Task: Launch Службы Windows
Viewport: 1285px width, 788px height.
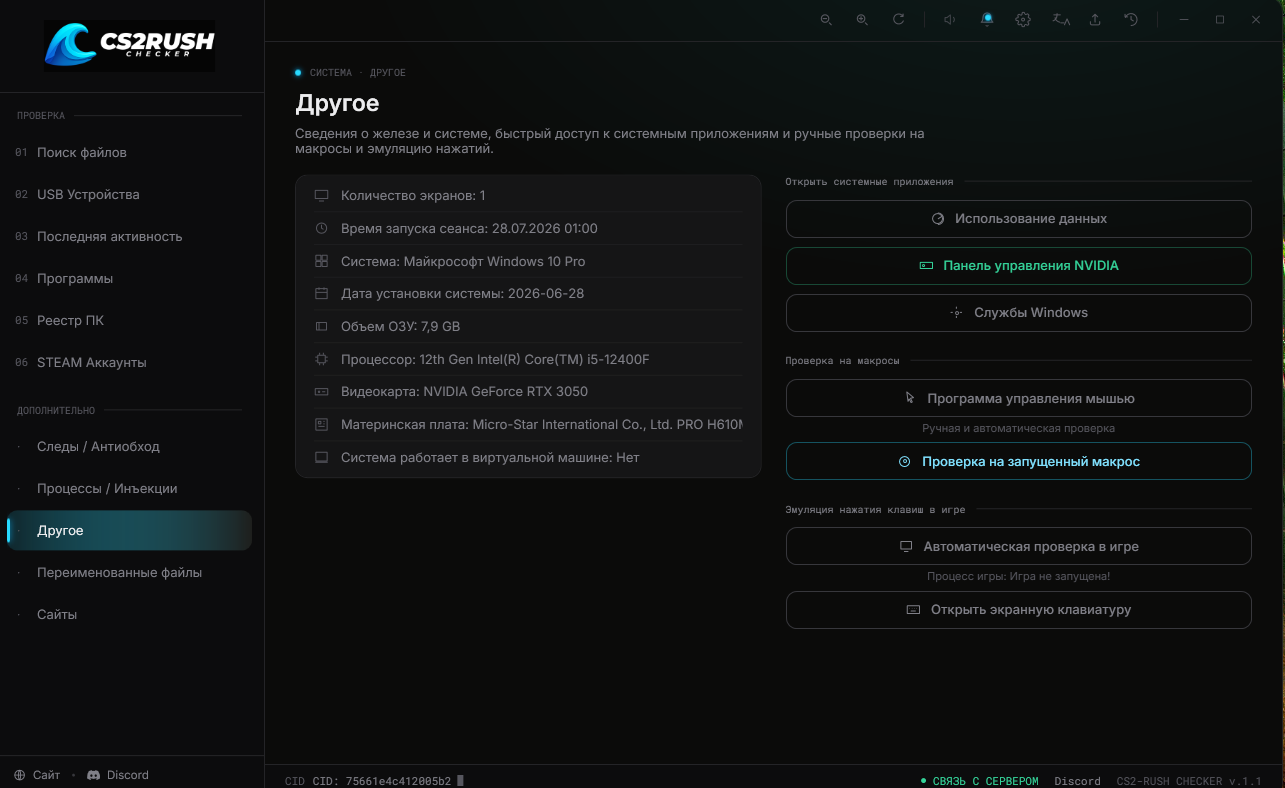Action: pyautogui.click(x=1019, y=313)
